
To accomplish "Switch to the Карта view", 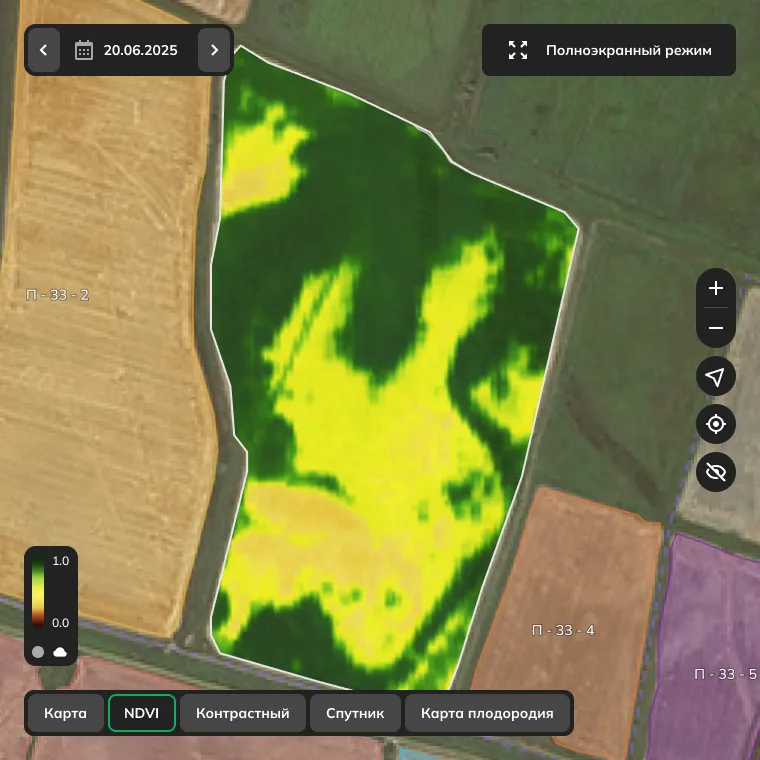I will tap(65, 713).
